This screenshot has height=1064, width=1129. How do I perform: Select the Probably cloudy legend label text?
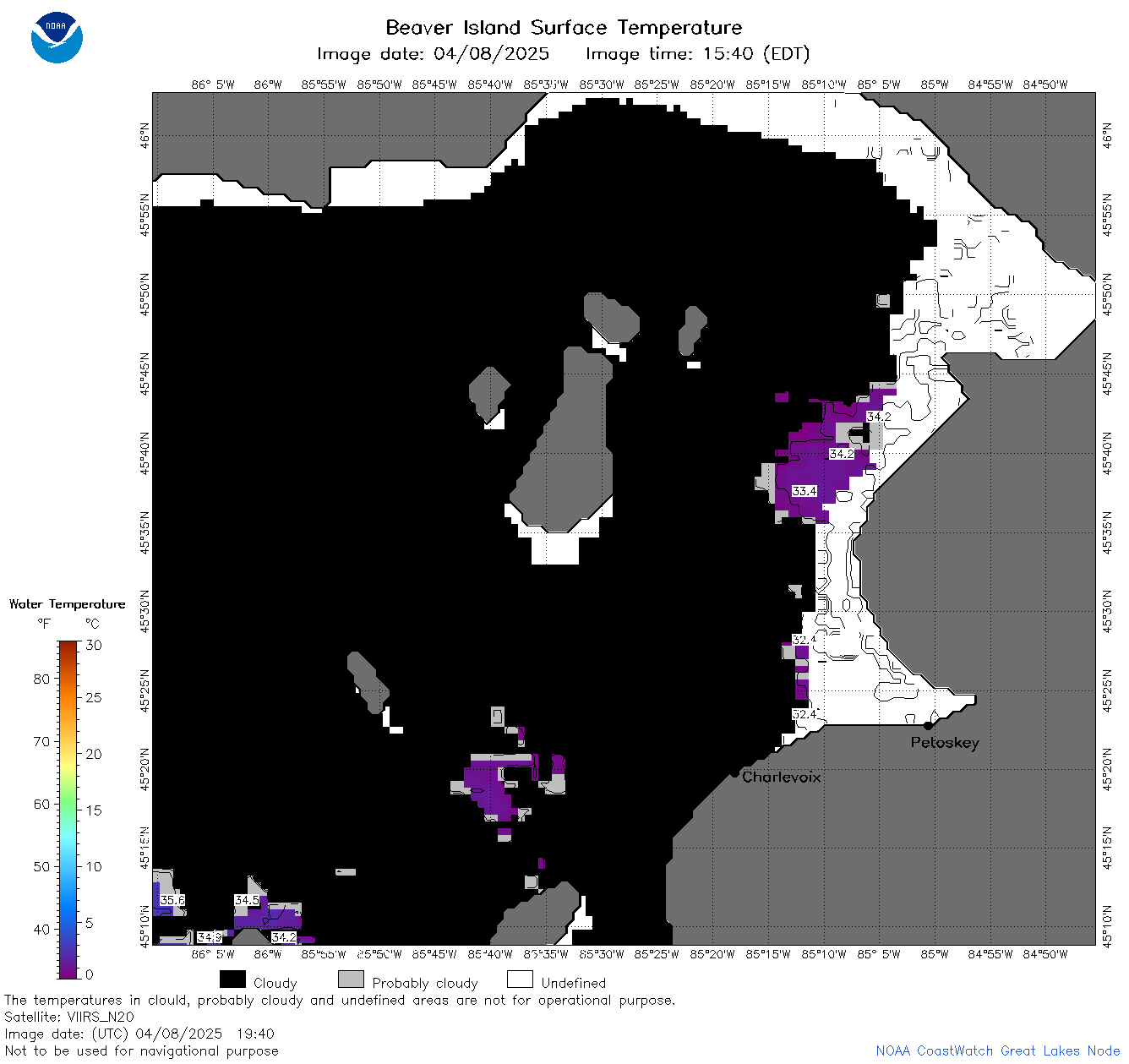click(x=425, y=983)
